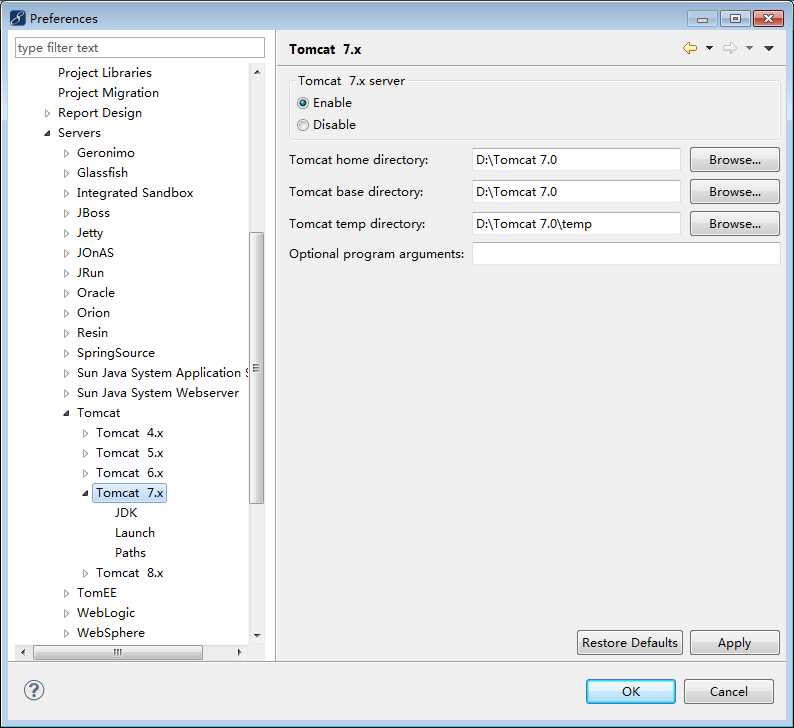Expand the Resin node
The width and height of the screenshot is (794, 728).
tap(66, 333)
